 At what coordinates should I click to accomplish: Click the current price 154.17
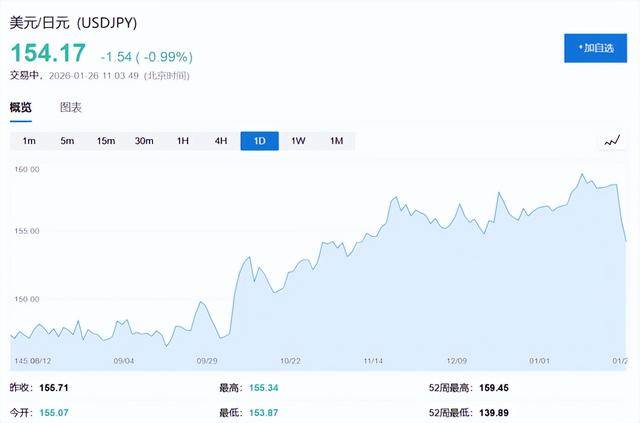(48, 52)
